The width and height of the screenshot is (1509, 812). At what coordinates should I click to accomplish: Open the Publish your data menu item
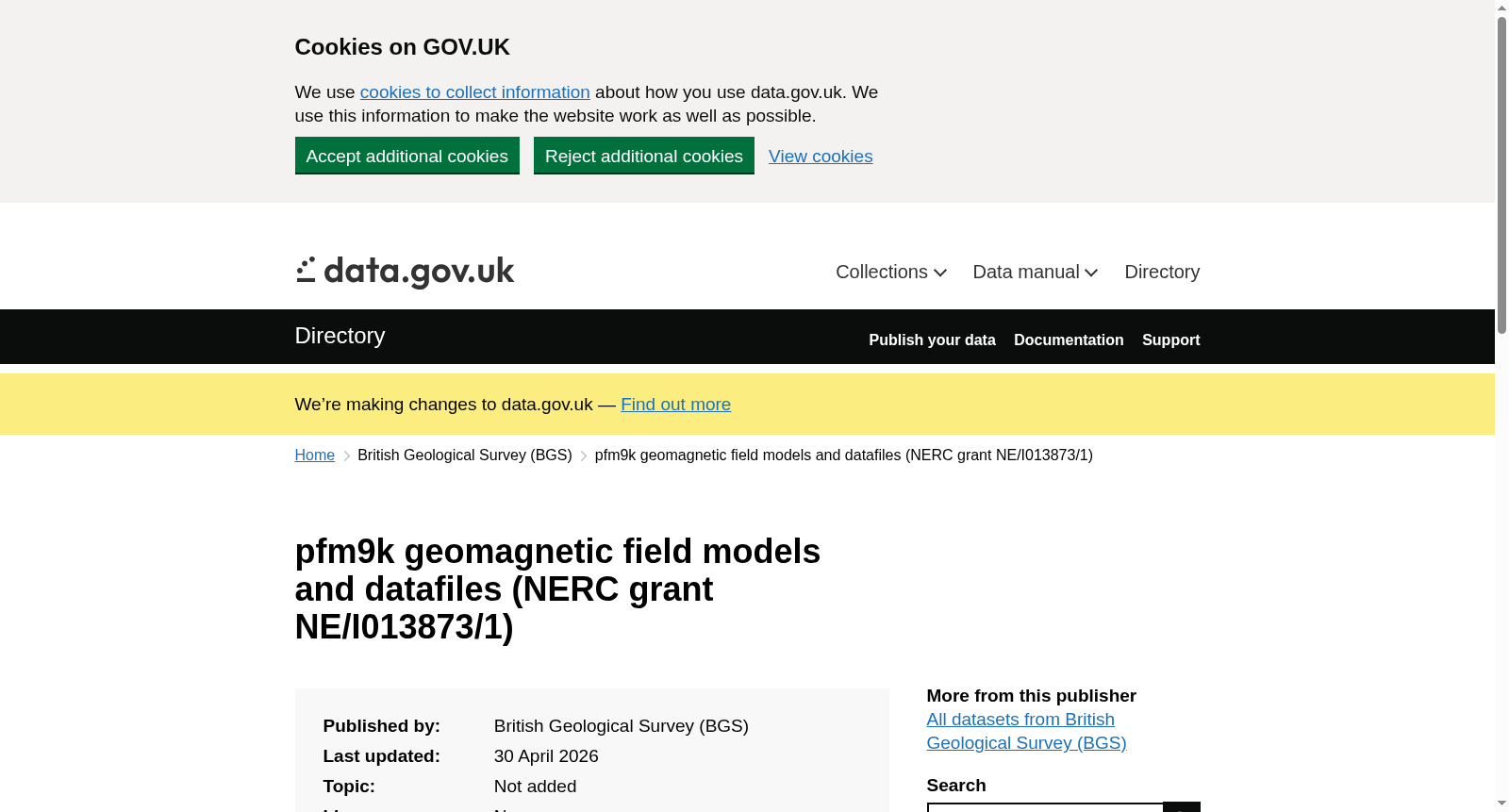tap(932, 340)
